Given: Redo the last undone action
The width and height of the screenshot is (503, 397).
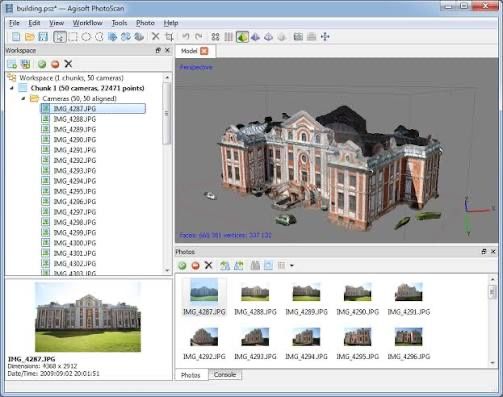Looking at the screenshot, I should (x=199, y=36).
